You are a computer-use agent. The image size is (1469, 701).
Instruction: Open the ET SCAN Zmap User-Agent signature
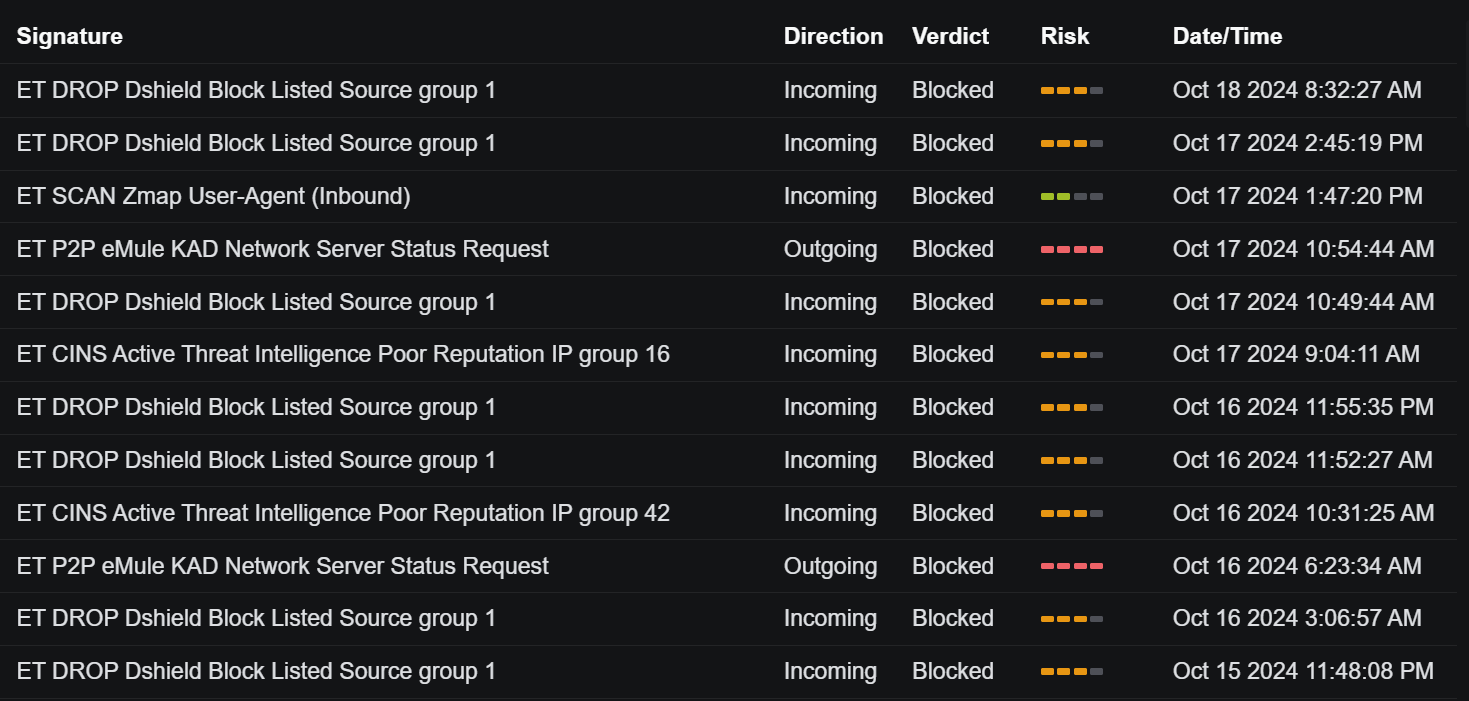click(x=214, y=197)
